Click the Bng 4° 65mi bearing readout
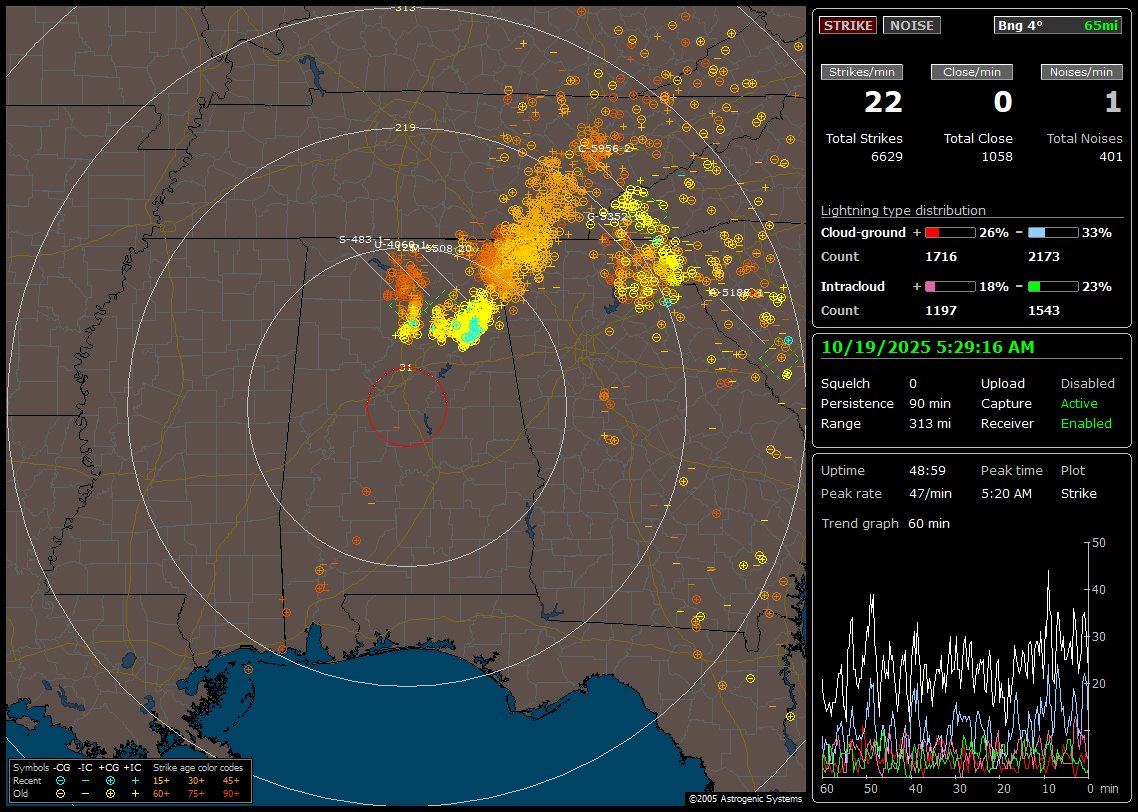Screen dimensions: 1138x812 click(1057, 25)
